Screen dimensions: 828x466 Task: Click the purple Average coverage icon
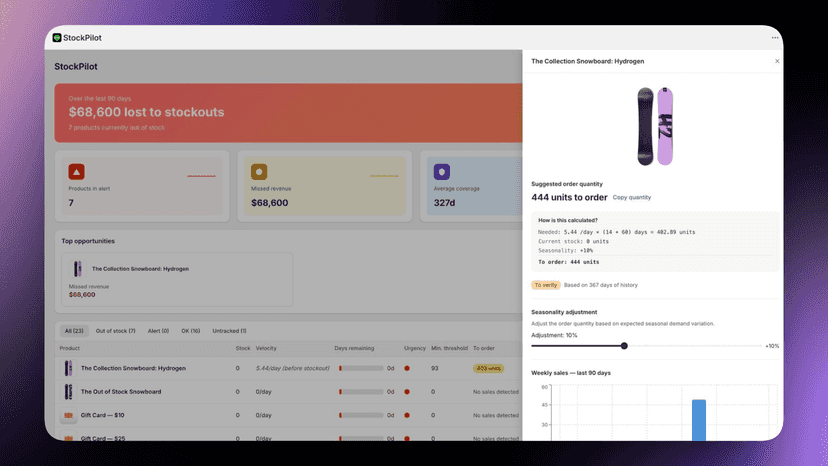(x=442, y=172)
